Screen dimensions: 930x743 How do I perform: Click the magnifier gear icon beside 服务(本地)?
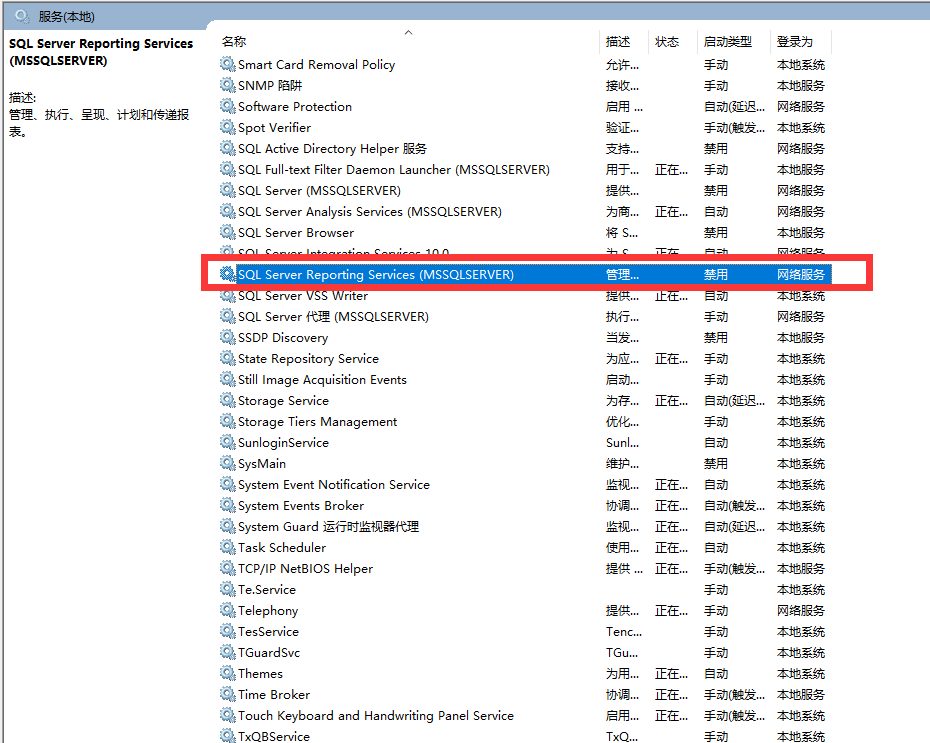tap(22, 16)
